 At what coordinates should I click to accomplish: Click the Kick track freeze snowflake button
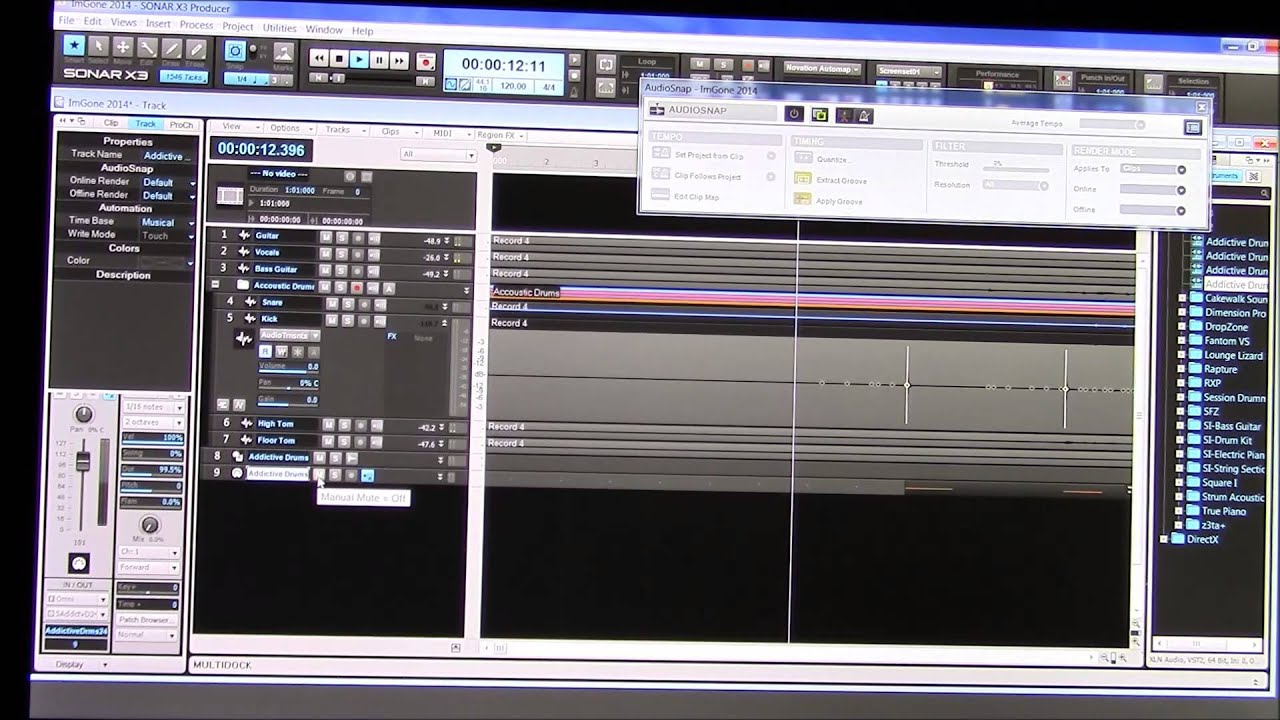pos(297,352)
